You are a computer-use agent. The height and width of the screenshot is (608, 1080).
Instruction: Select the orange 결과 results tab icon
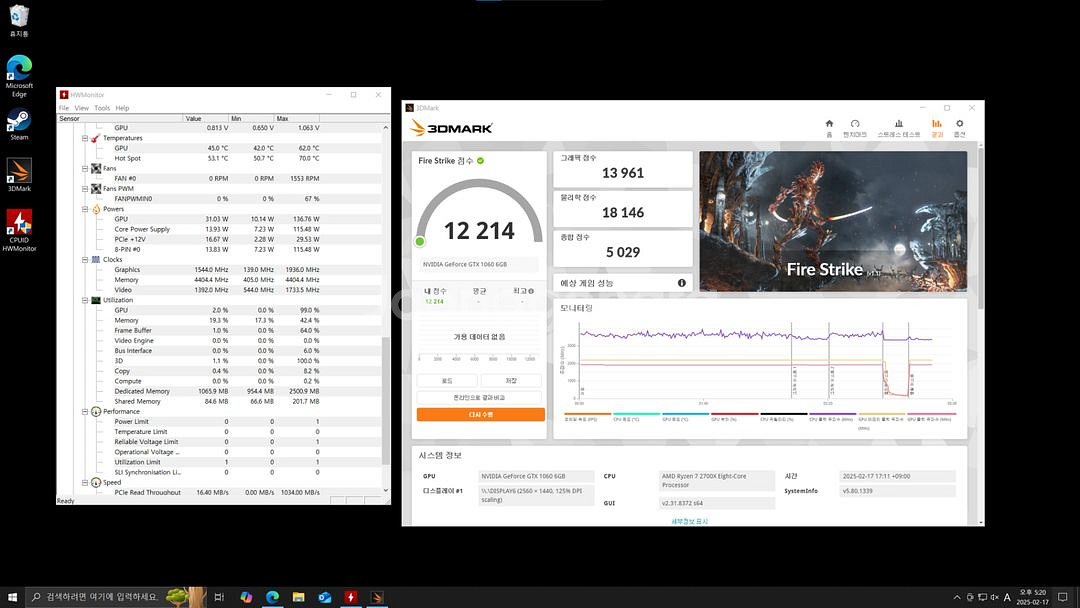[937, 124]
